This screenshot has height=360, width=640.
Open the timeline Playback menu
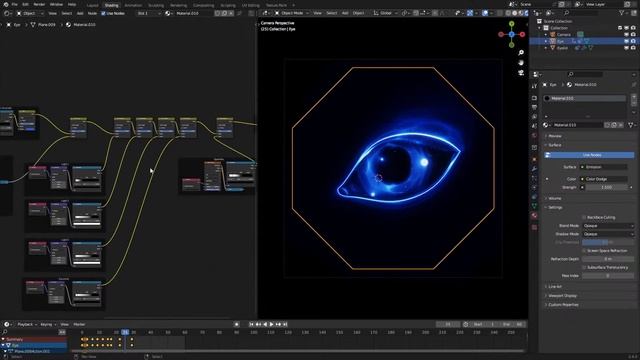[26, 324]
